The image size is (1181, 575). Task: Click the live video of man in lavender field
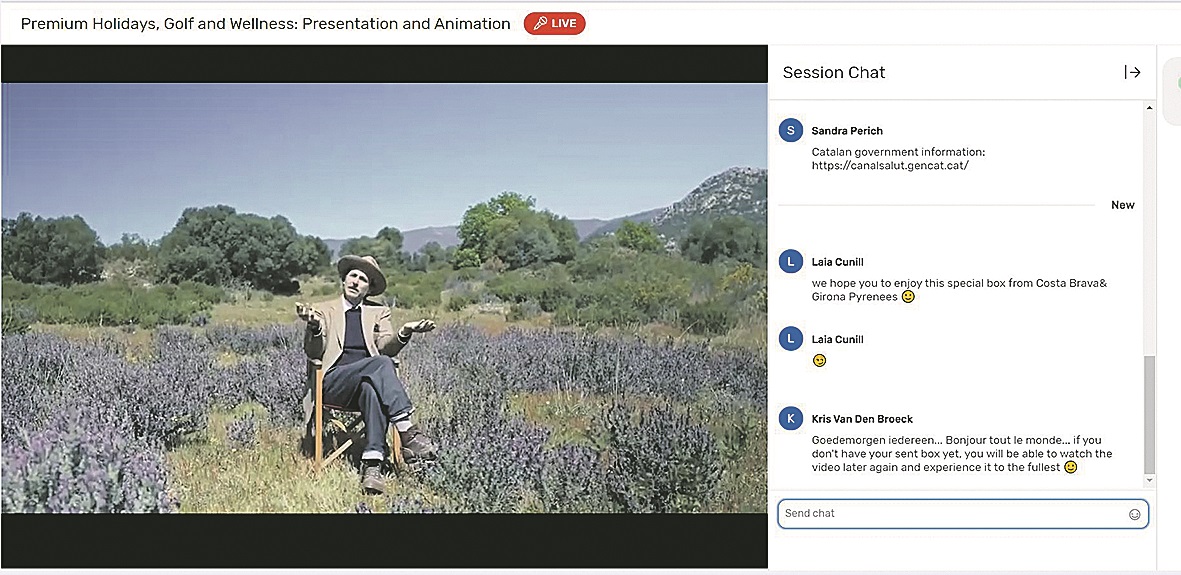[384, 298]
